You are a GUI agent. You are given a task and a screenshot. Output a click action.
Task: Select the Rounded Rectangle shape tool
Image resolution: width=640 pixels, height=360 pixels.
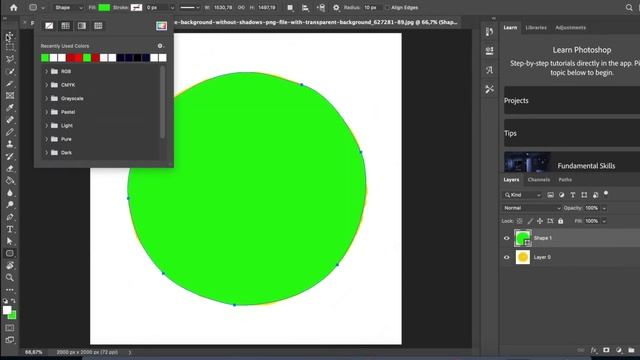9,253
